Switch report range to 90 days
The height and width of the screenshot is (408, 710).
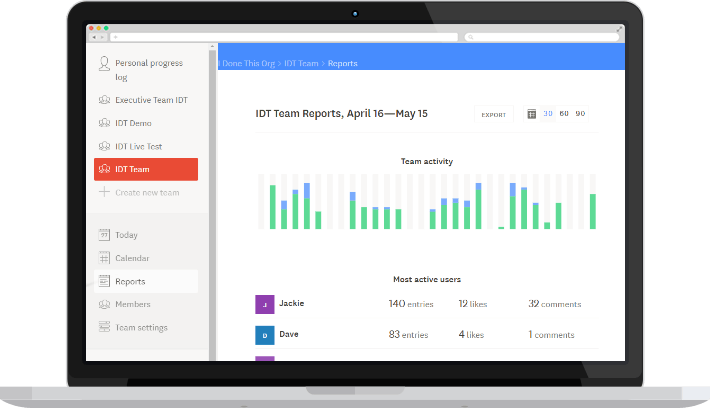(580, 114)
